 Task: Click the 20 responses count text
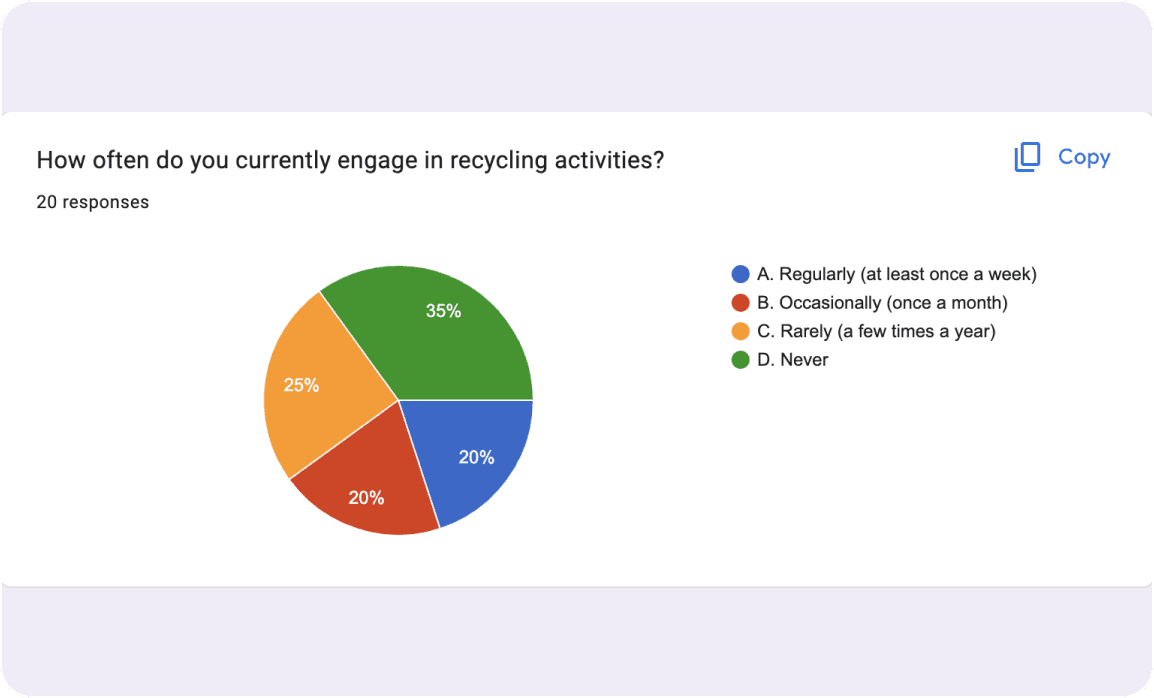(93, 202)
